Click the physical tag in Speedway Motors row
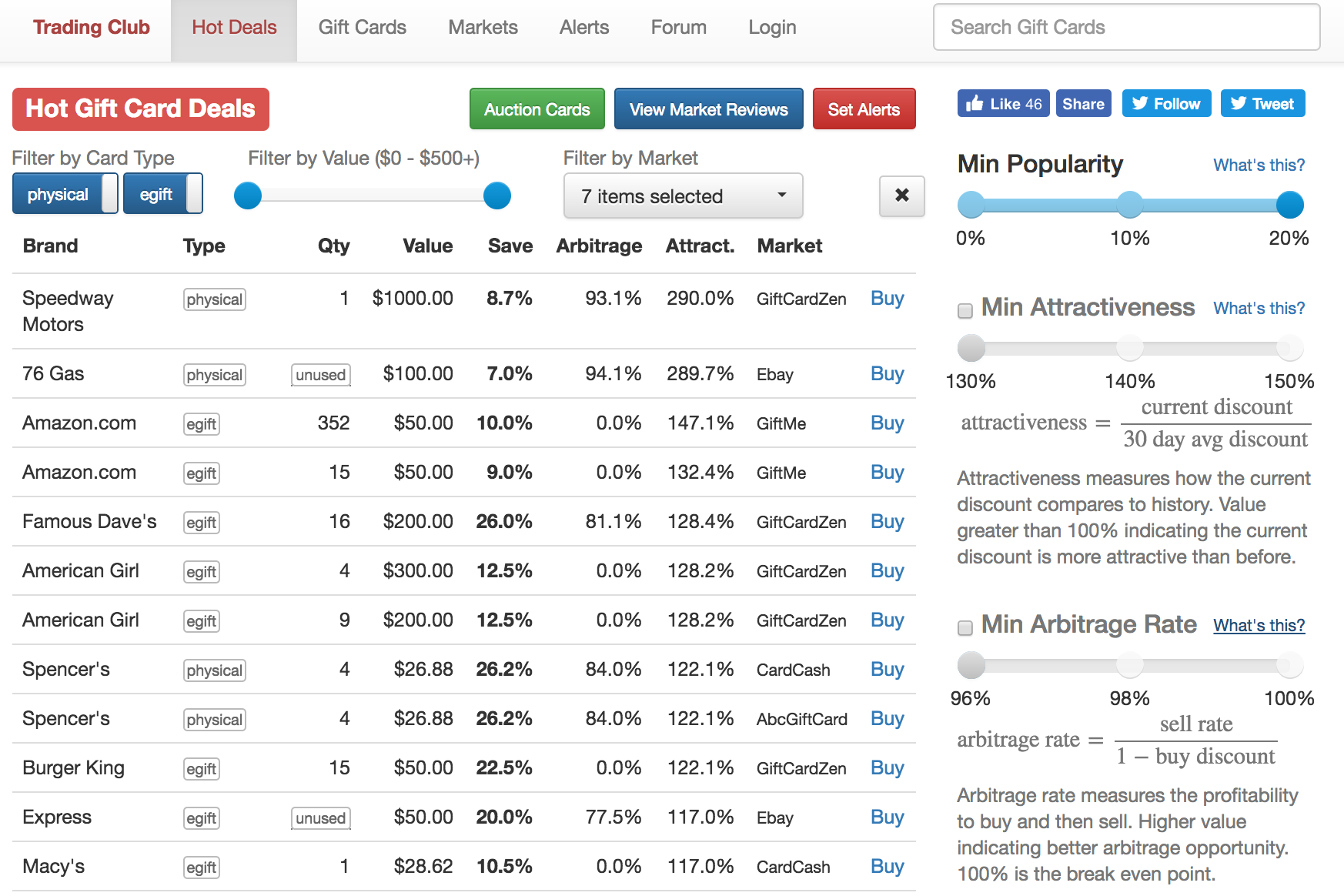This screenshot has height=896, width=1344. tap(214, 299)
